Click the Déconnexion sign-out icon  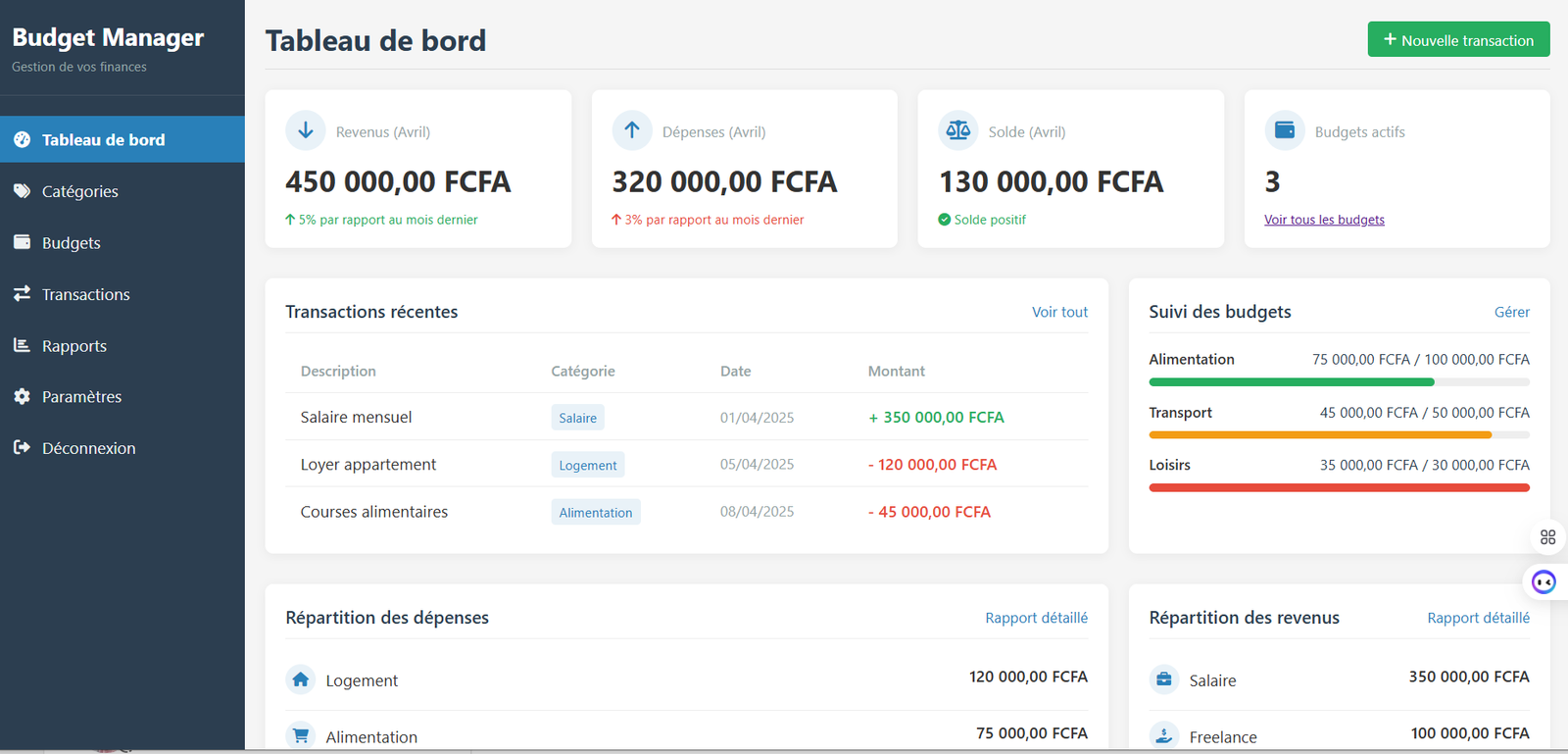[22, 447]
